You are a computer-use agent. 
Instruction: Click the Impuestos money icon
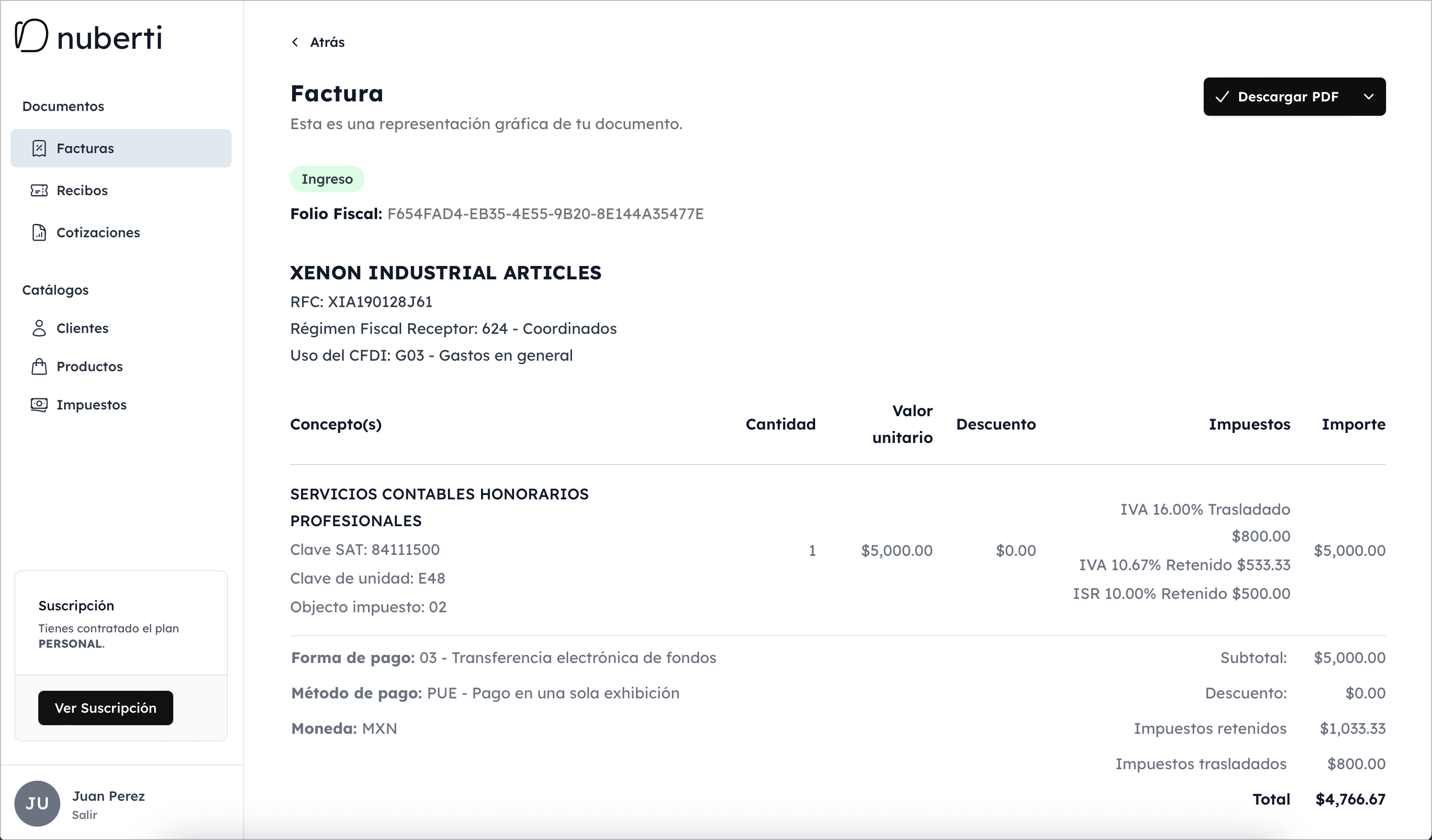tap(39, 404)
